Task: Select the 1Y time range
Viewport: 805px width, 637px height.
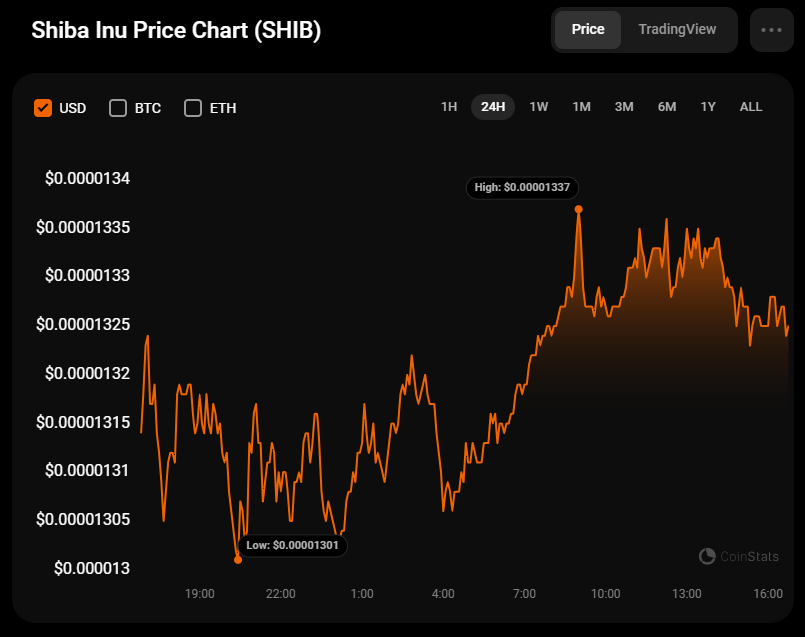Action: (708, 107)
